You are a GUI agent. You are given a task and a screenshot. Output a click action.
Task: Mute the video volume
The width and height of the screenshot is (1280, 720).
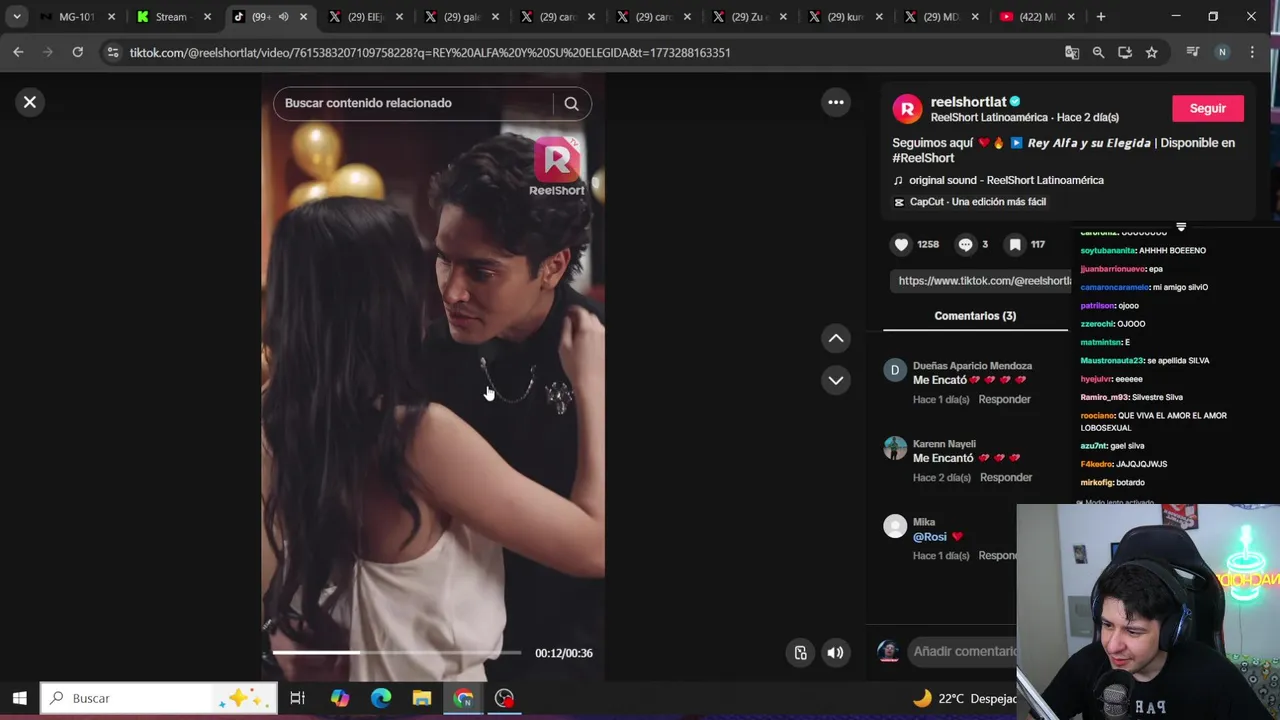click(835, 653)
